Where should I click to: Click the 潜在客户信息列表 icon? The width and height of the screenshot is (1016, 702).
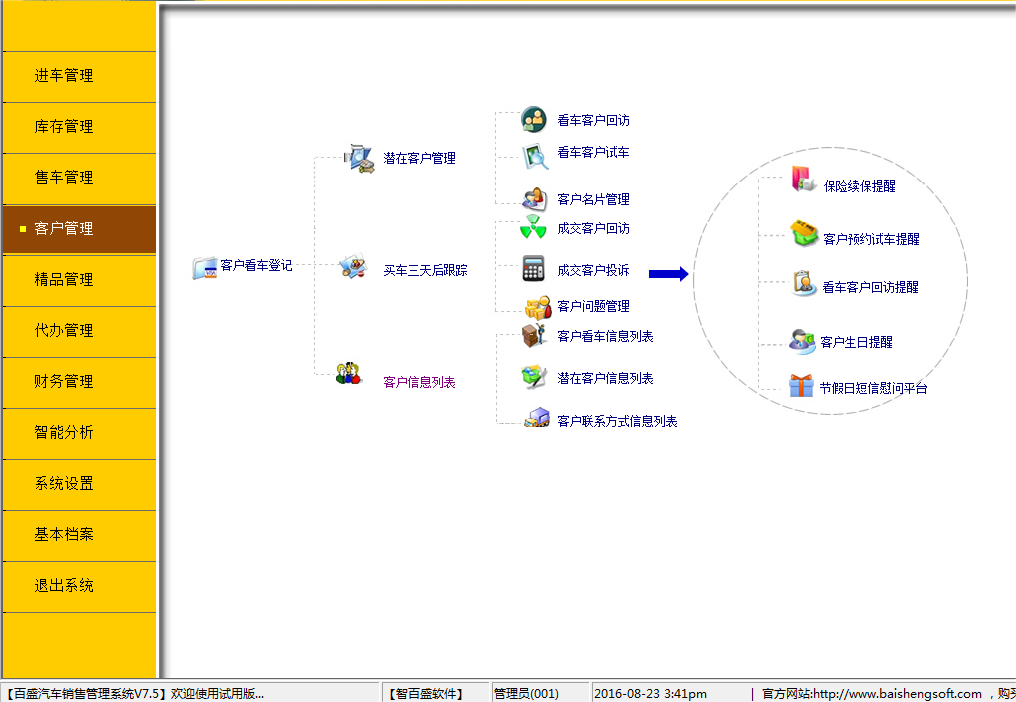click(x=535, y=377)
